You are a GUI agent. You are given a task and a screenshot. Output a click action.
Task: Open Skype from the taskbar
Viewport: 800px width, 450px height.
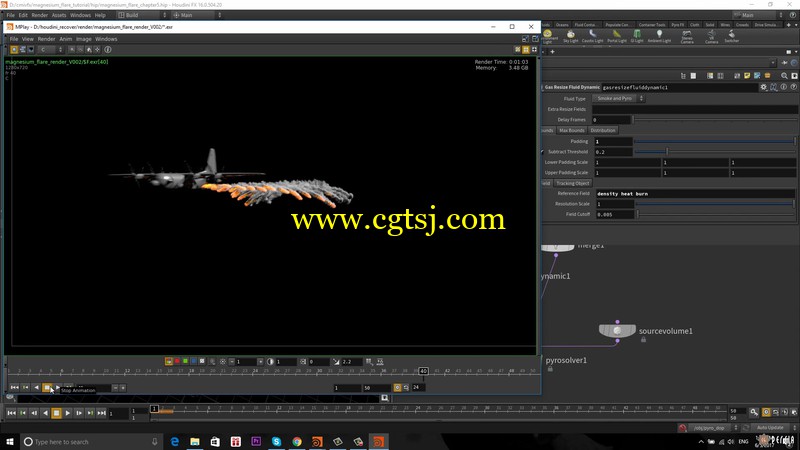pos(277,441)
